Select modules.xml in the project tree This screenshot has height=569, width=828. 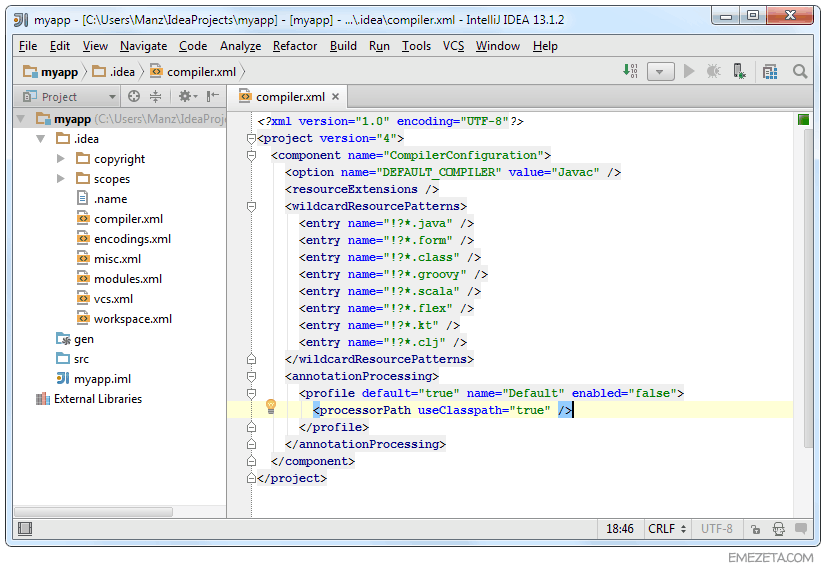pos(119,279)
